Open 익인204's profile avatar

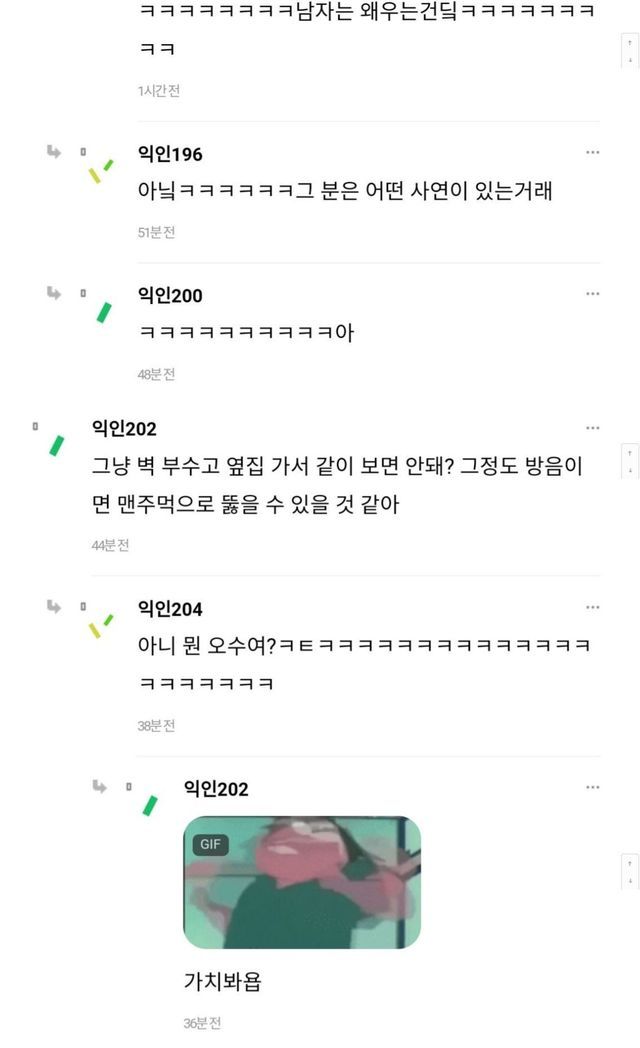coord(102,626)
